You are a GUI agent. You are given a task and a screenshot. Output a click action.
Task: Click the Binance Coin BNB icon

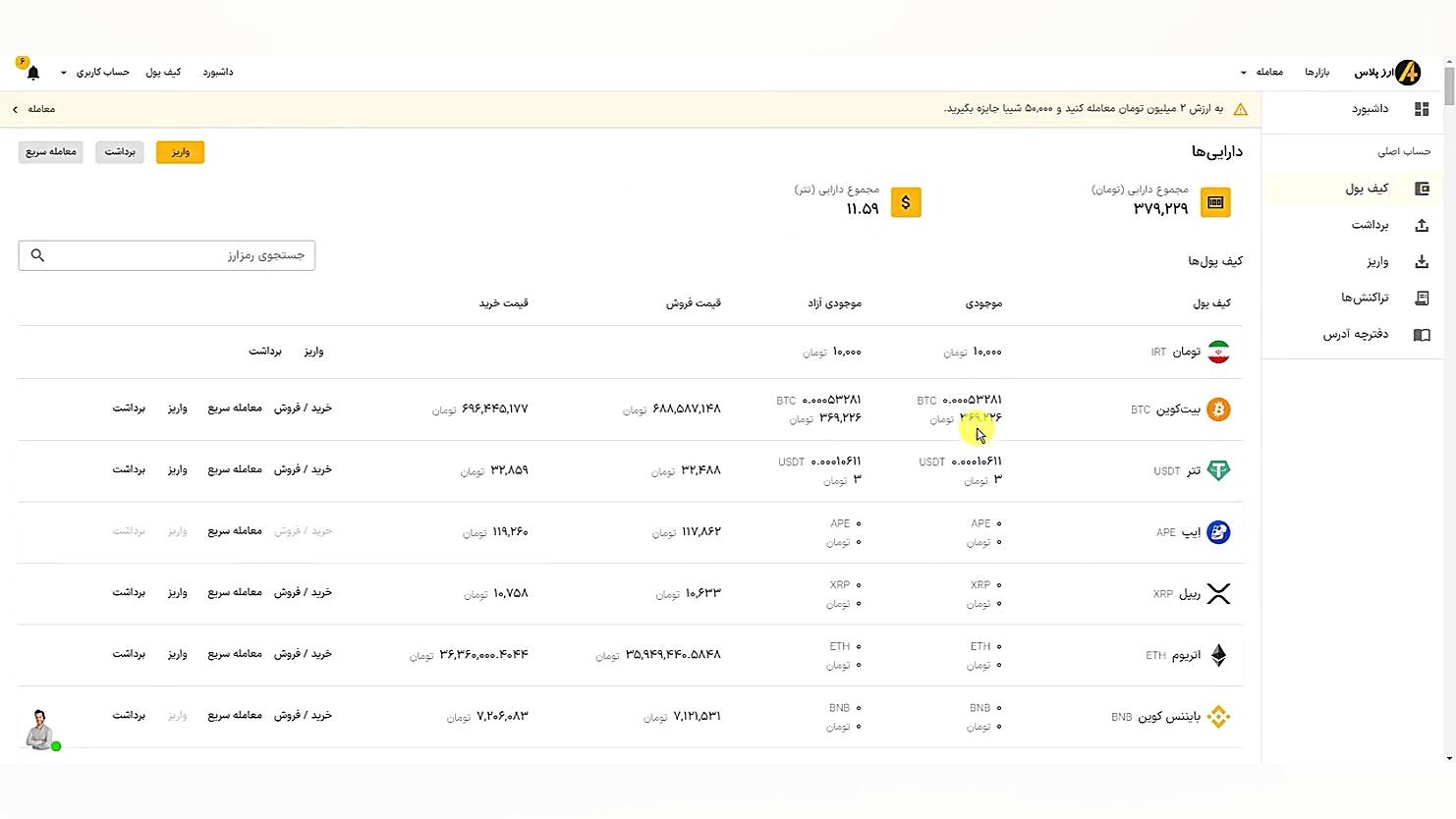[1218, 717]
